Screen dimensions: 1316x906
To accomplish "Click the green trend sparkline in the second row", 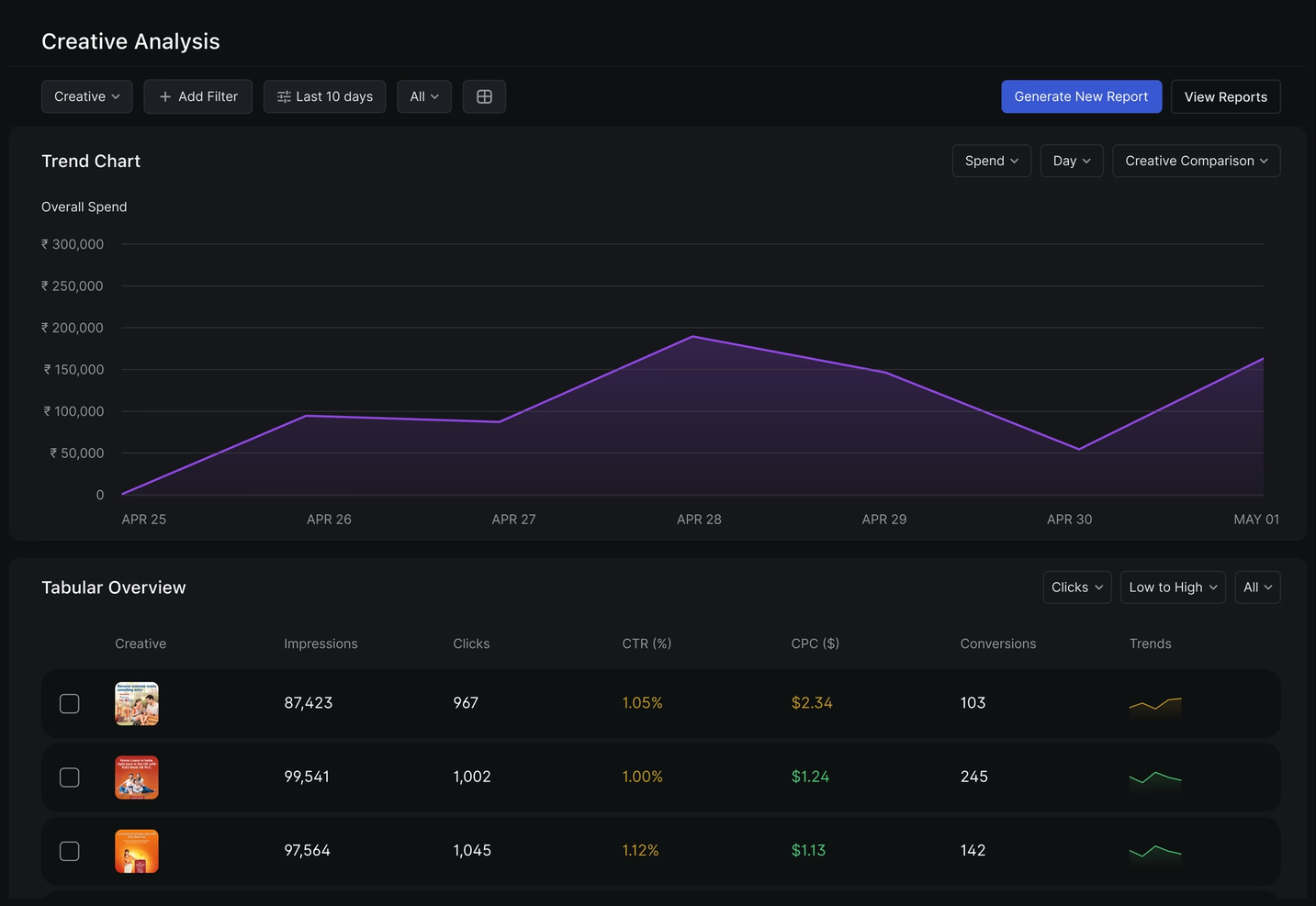I will 1154,777.
